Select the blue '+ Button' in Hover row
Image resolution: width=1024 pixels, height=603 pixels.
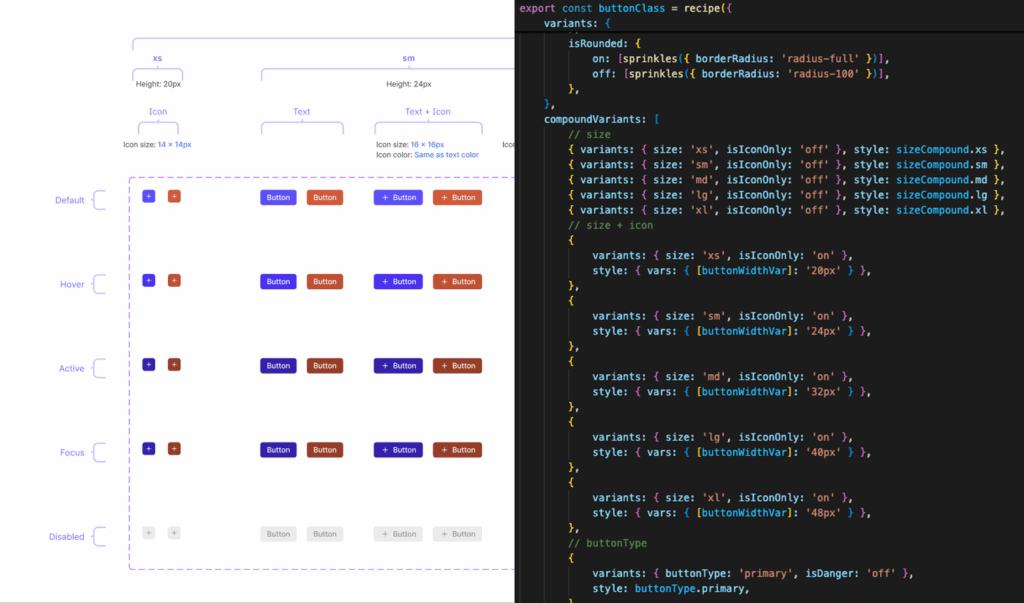pyautogui.click(x=398, y=282)
